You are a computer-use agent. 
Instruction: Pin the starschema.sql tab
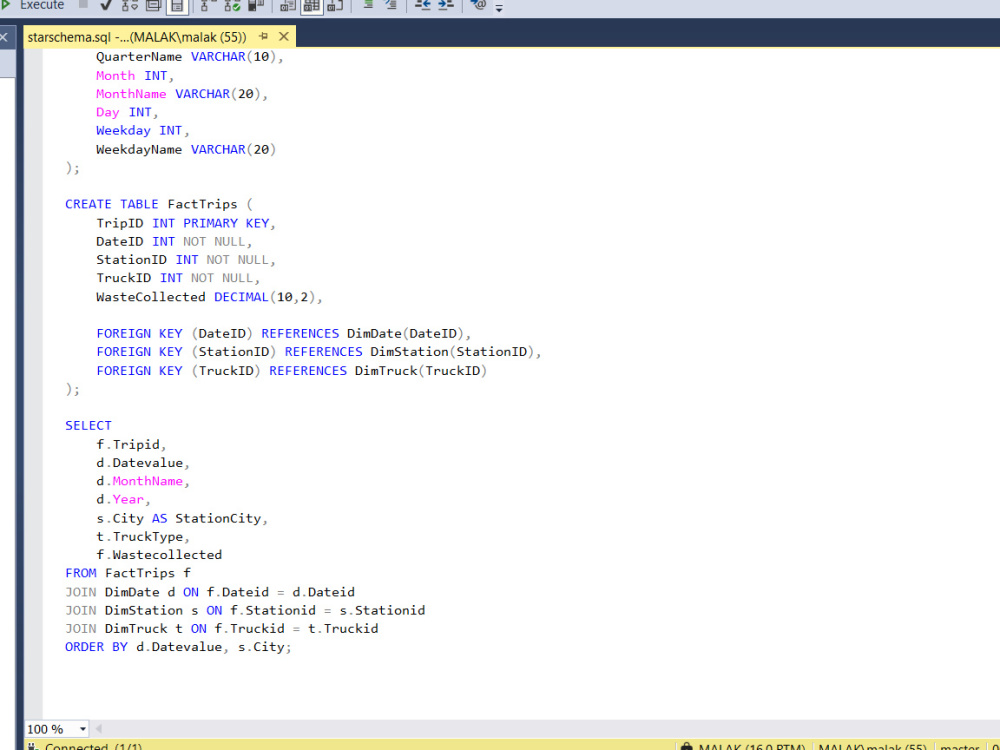(x=263, y=36)
